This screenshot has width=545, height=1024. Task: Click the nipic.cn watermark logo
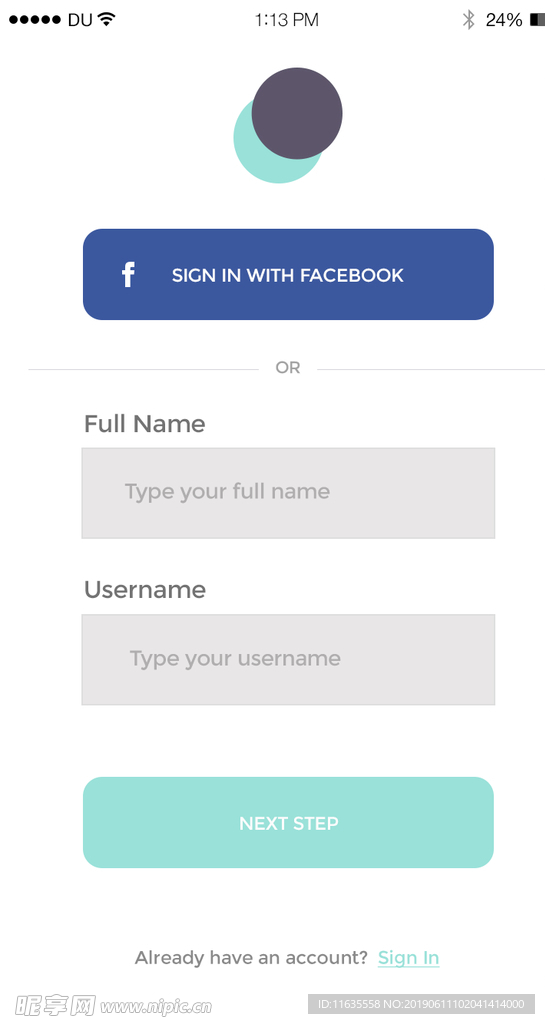(113, 1005)
